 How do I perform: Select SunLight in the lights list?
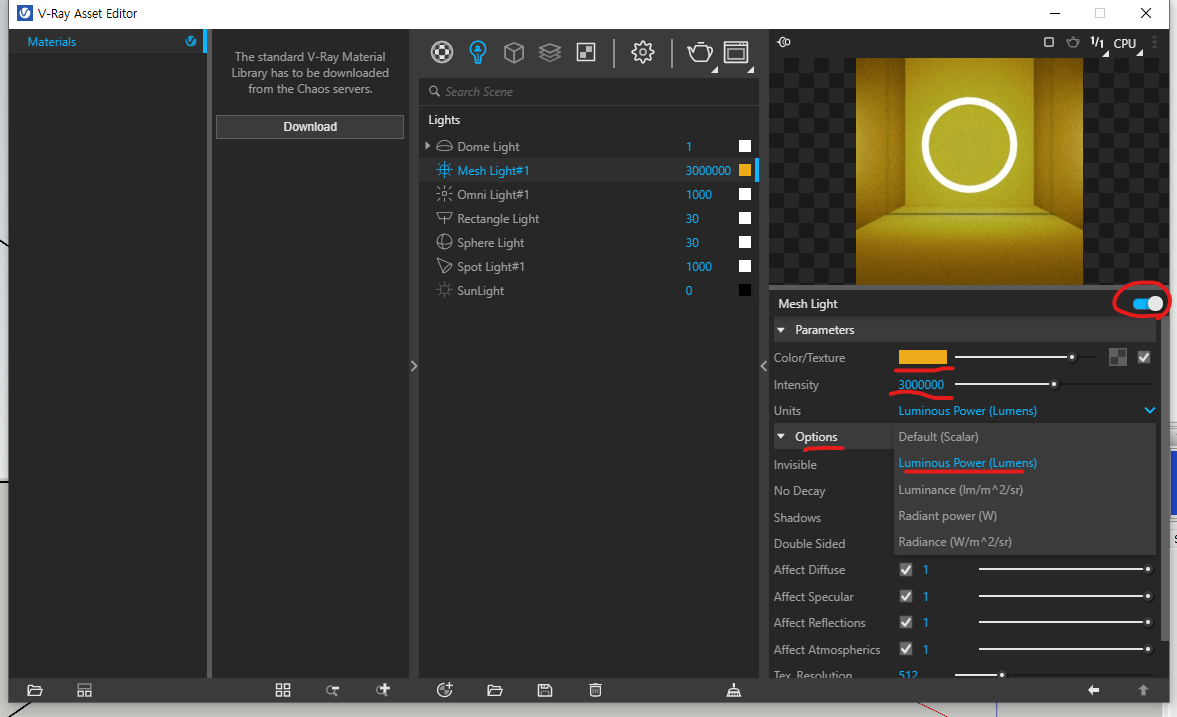[x=480, y=291]
